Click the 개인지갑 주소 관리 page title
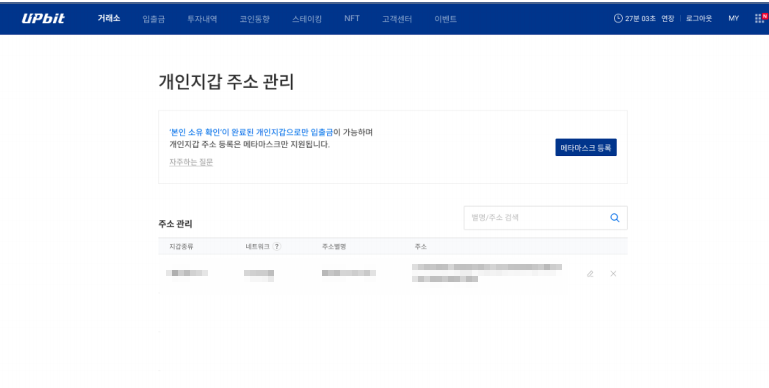769x388 pixels. tap(226, 81)
